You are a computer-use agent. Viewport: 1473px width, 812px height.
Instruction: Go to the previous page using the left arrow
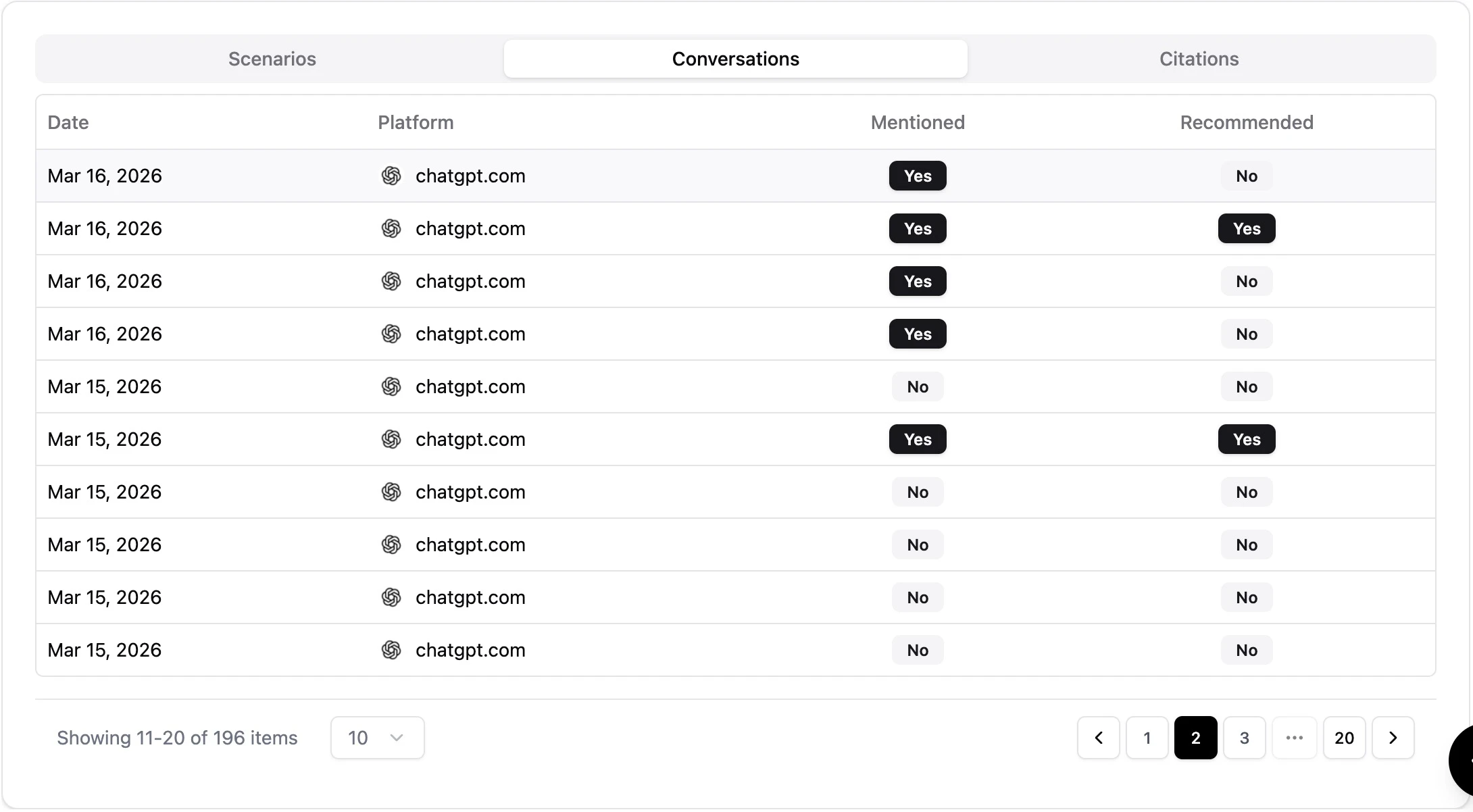(x=1099, y=738)
